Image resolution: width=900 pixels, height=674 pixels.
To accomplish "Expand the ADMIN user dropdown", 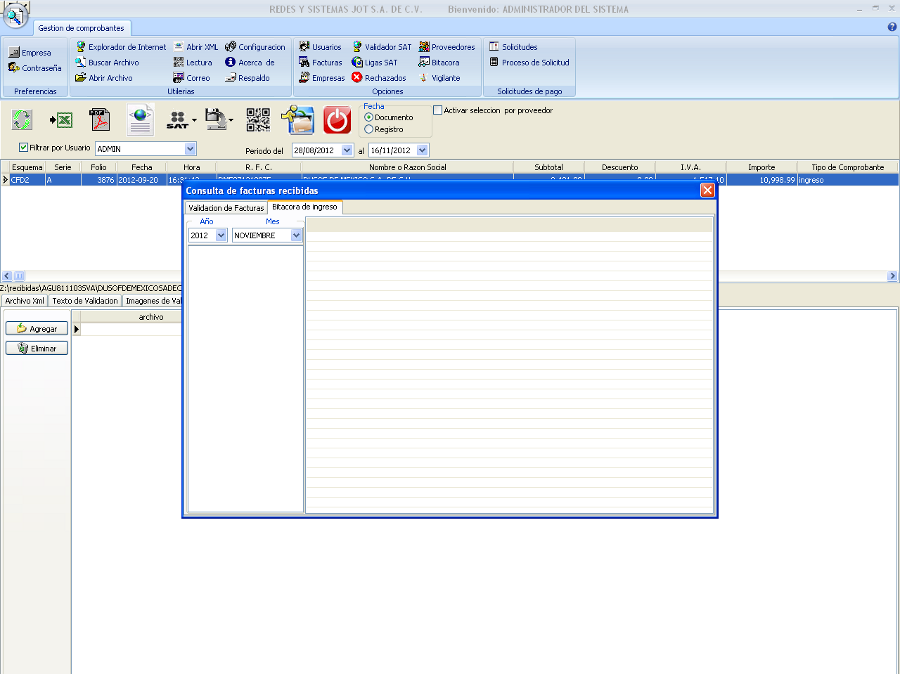I will (190, 148).
